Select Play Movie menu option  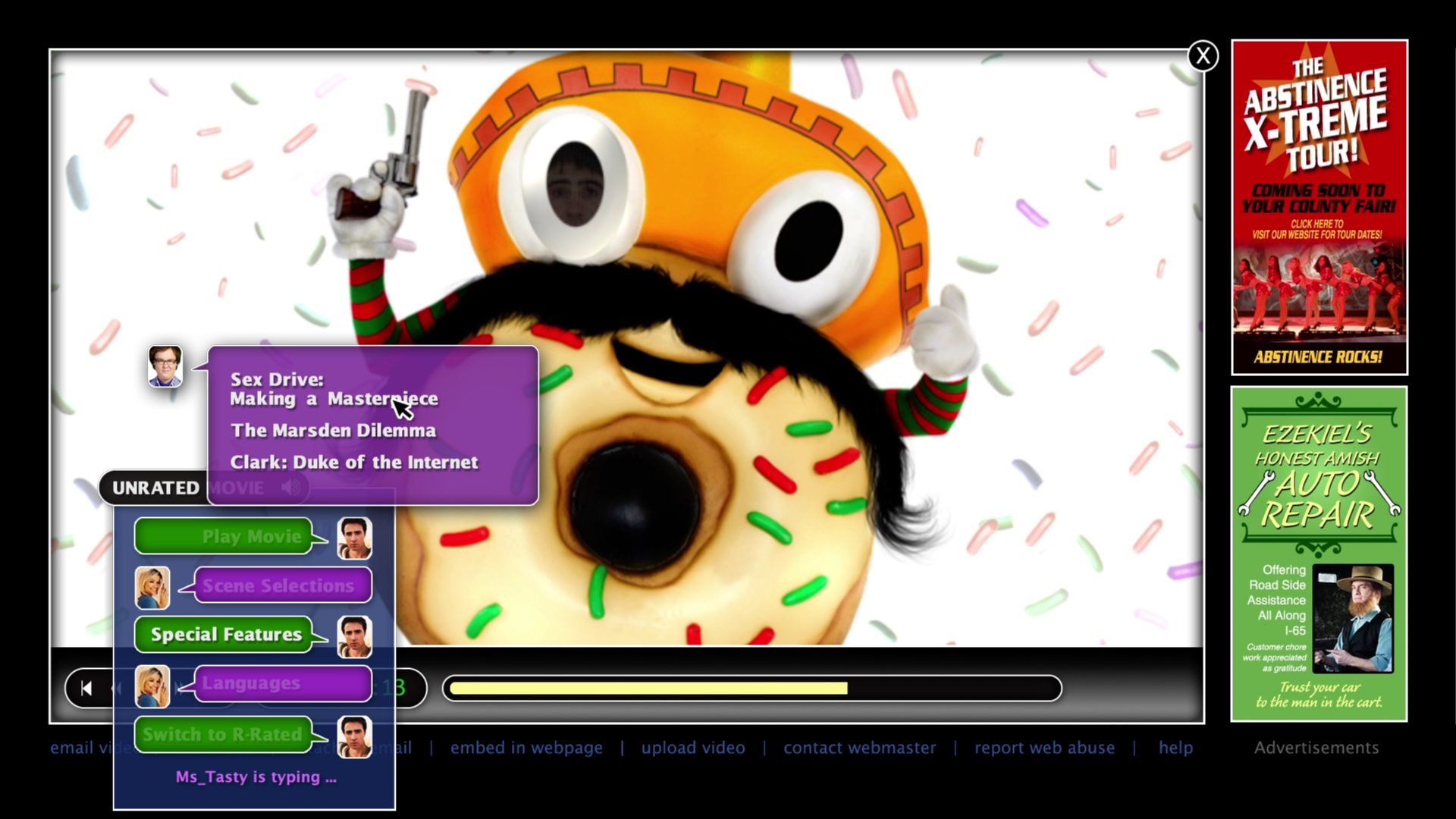(224, 536)
